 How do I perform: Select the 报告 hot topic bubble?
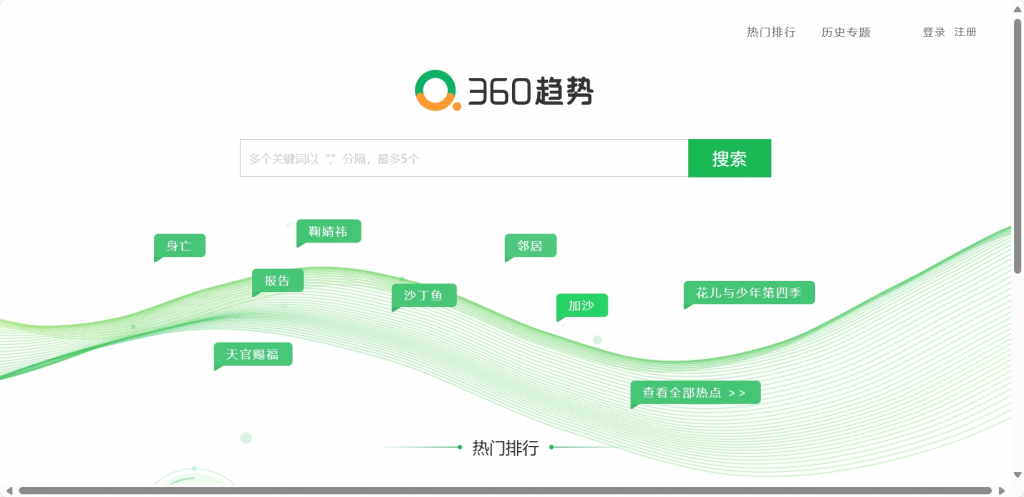click(278, 281)
